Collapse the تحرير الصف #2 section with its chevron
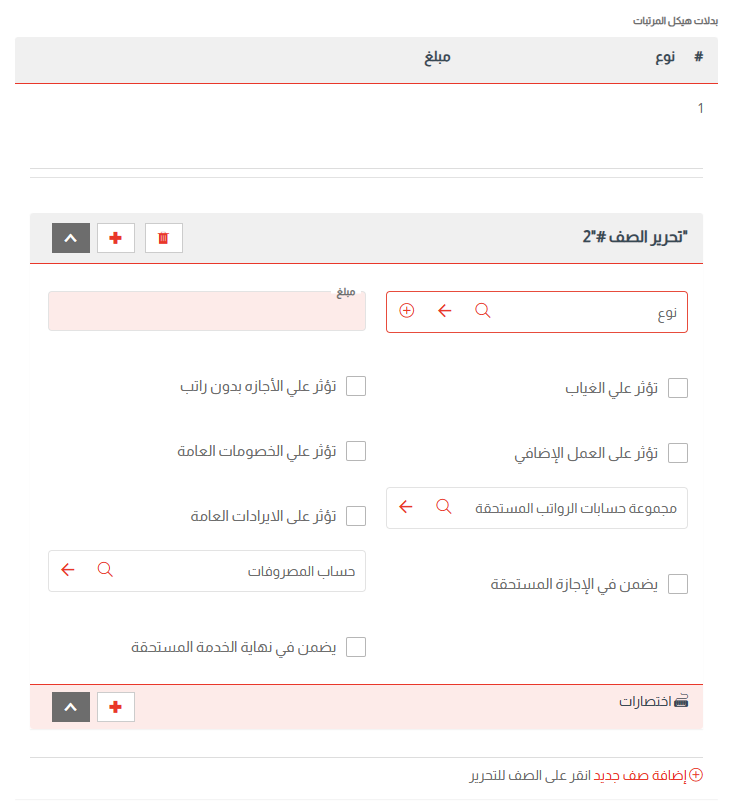The width and height of the screenshot is (730, 808). tap(70, 238)
